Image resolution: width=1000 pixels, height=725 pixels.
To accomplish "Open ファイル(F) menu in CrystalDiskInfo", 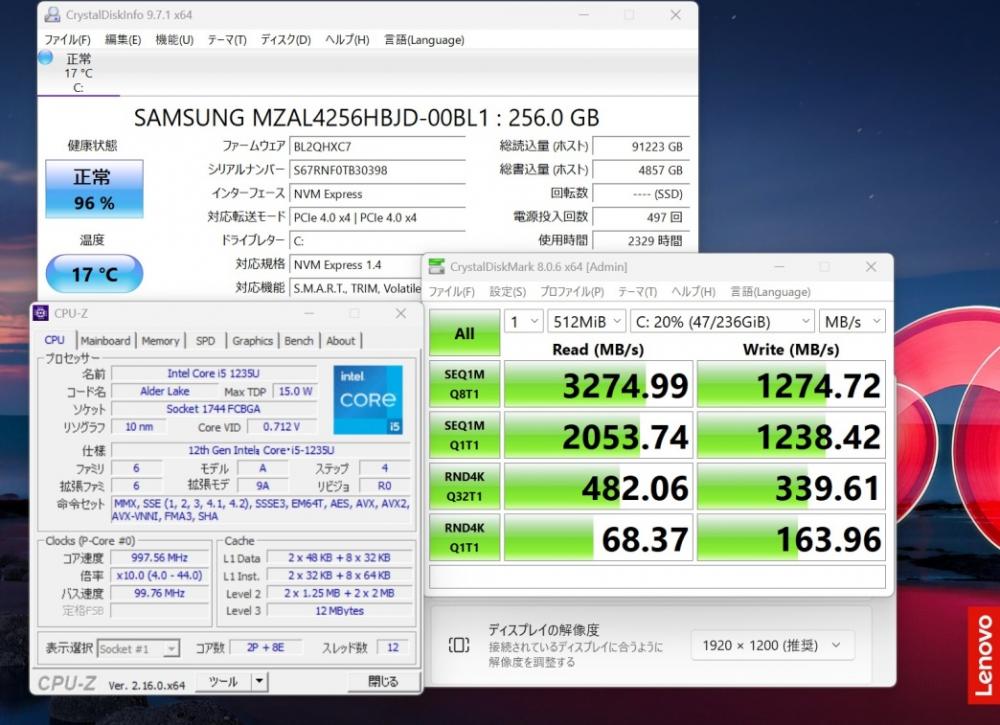I will pyautogui.click(x=67, y=40).
